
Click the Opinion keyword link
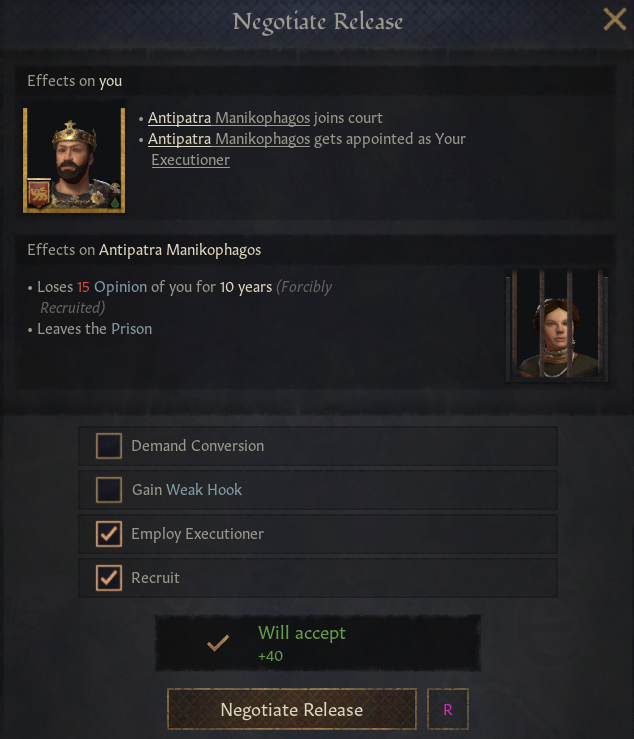click(x=120, y=287)
